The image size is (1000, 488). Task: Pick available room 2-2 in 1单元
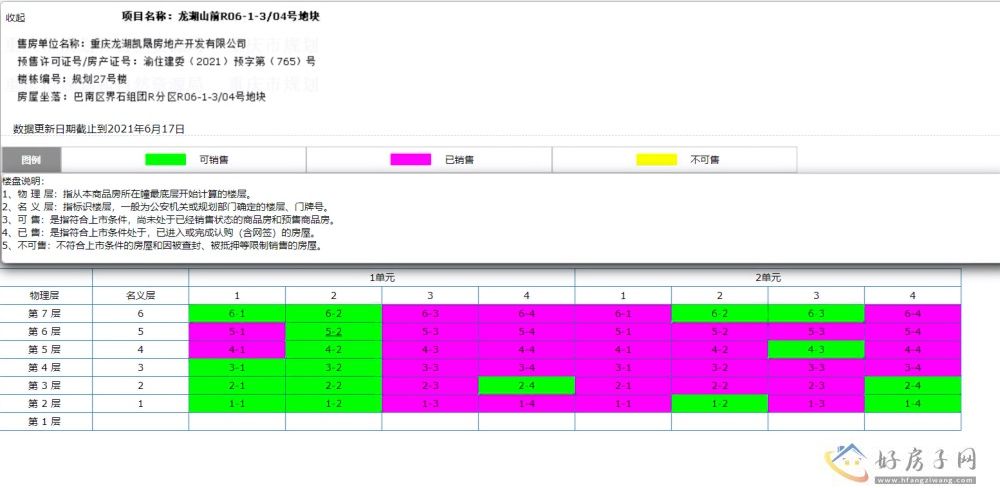pos(334,385)
